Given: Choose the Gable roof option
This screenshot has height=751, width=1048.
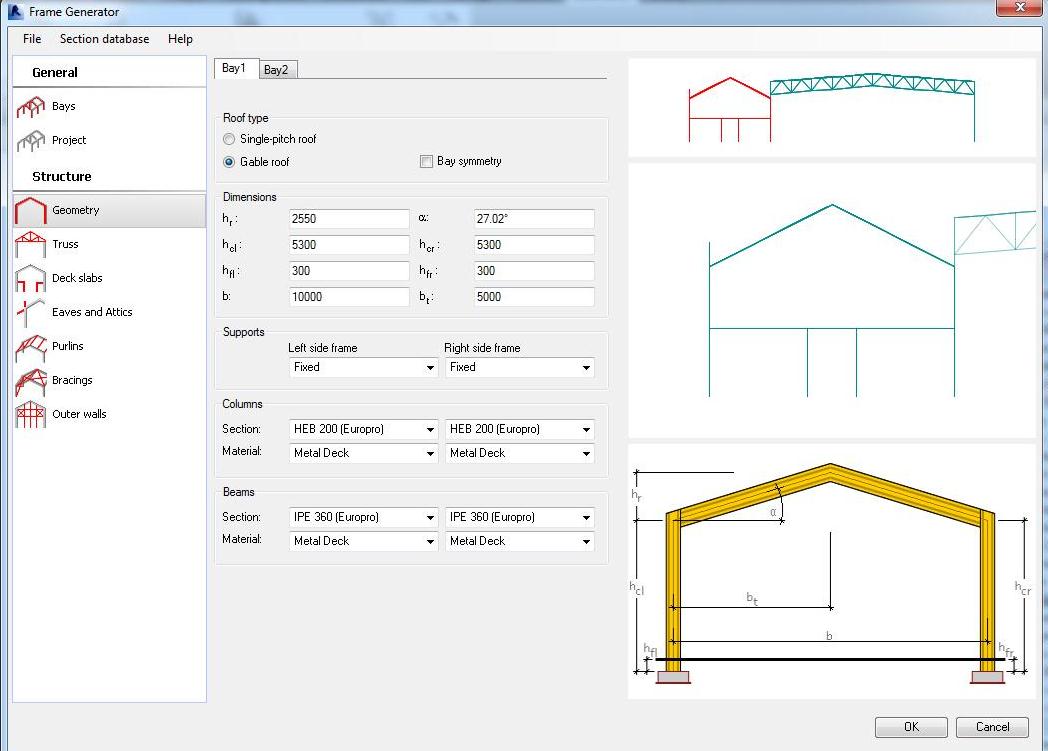Looking at the screenshot, I should 230,162.
